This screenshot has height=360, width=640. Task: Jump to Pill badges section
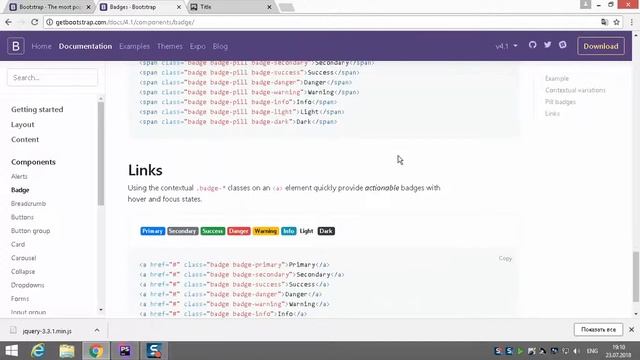click(560, 102)
